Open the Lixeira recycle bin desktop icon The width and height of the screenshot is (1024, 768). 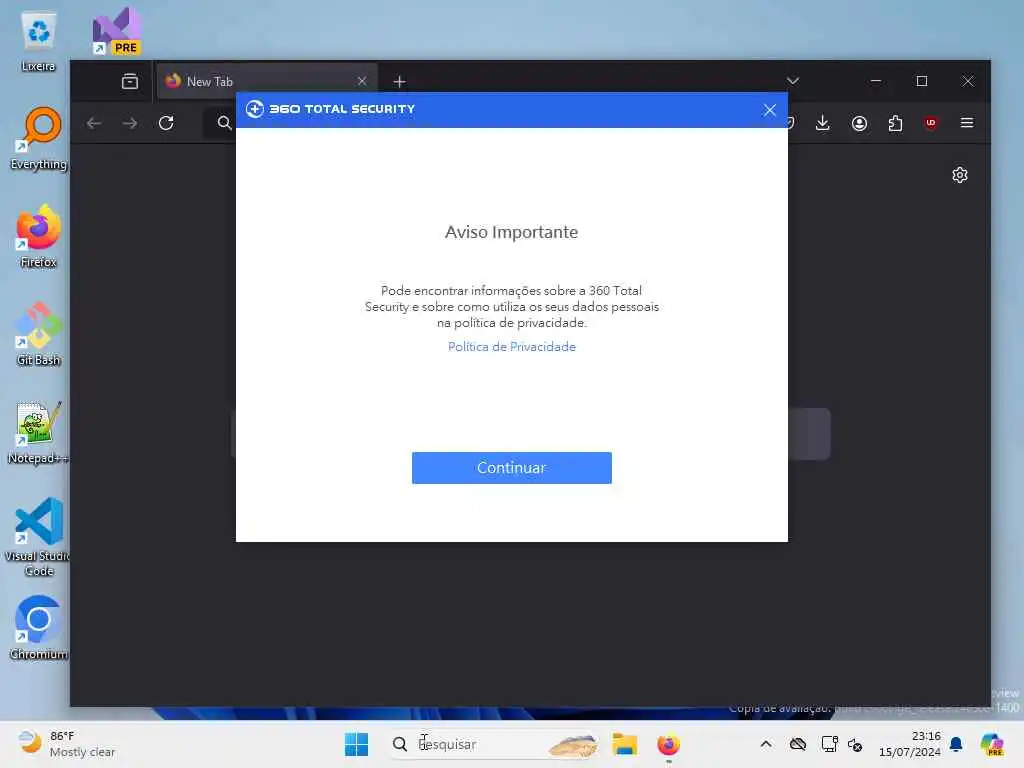click(x=39, y=40)
